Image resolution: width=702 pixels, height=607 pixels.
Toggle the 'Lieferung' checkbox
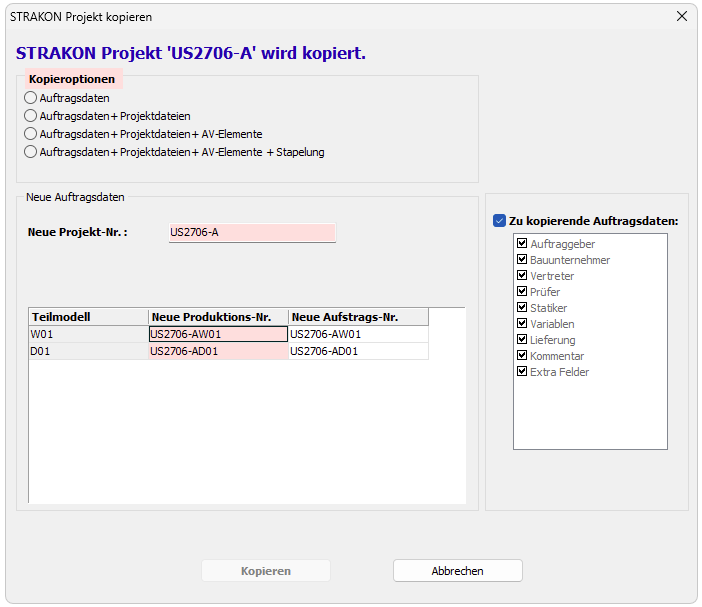click(522, 340)
